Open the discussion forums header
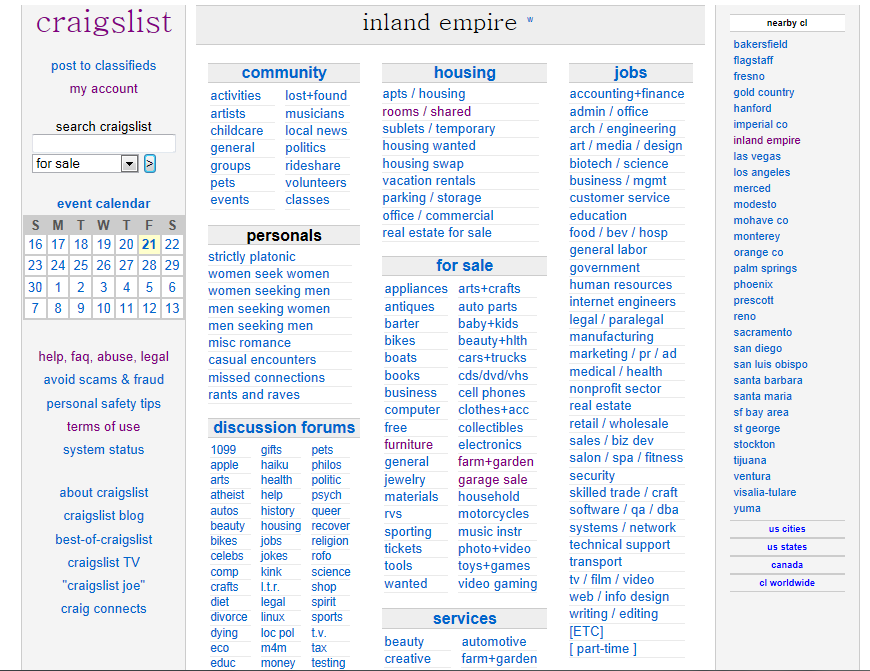Image resolution: width=870 pixels, height=671 pixels. point(284,428)
